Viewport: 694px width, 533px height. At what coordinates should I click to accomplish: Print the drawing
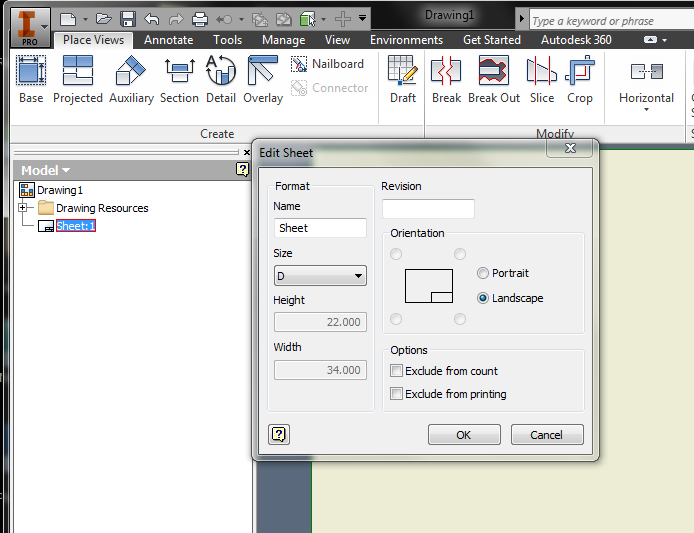[200, 19]
